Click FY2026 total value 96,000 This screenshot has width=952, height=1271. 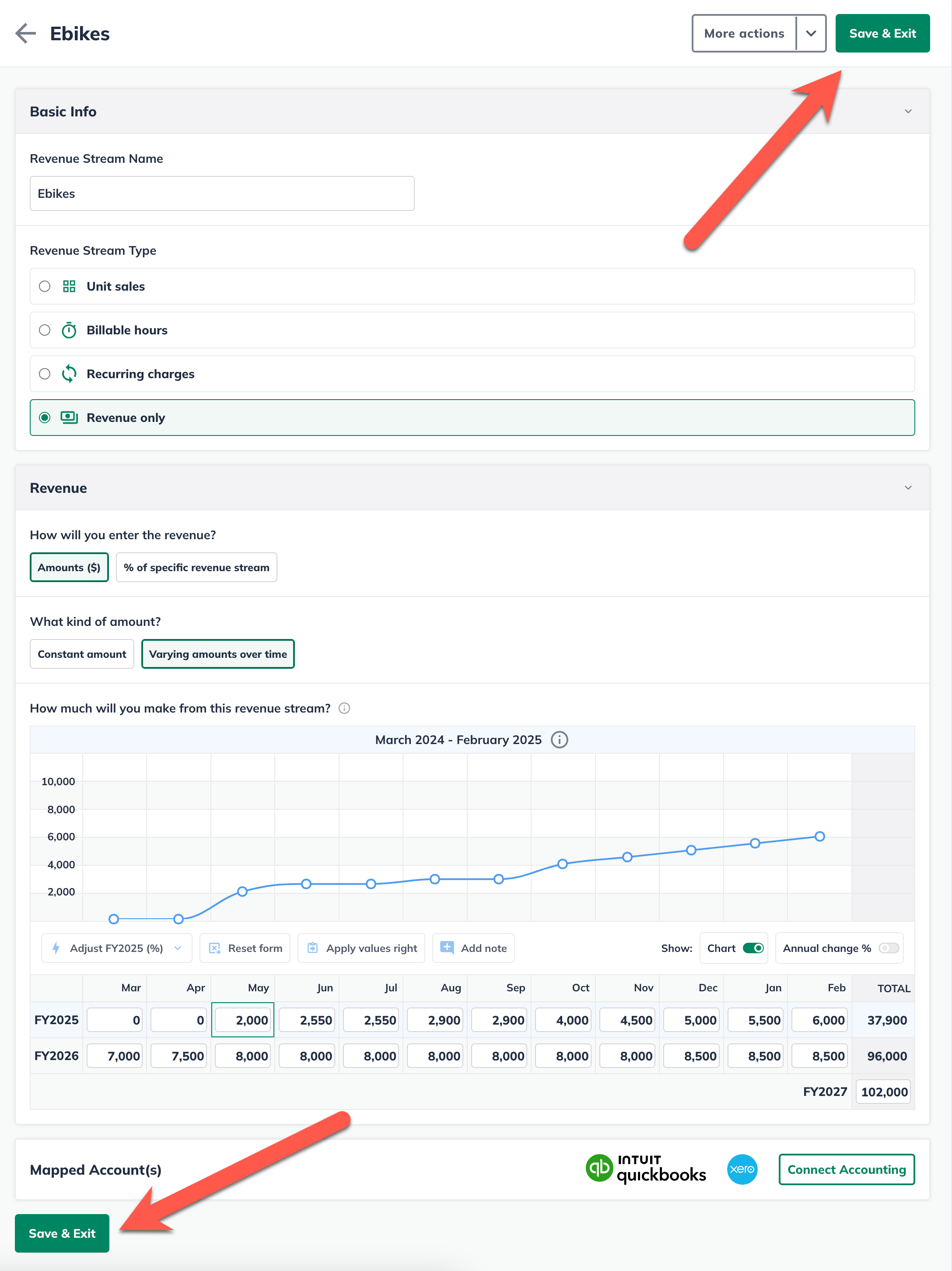[887, 1057]
